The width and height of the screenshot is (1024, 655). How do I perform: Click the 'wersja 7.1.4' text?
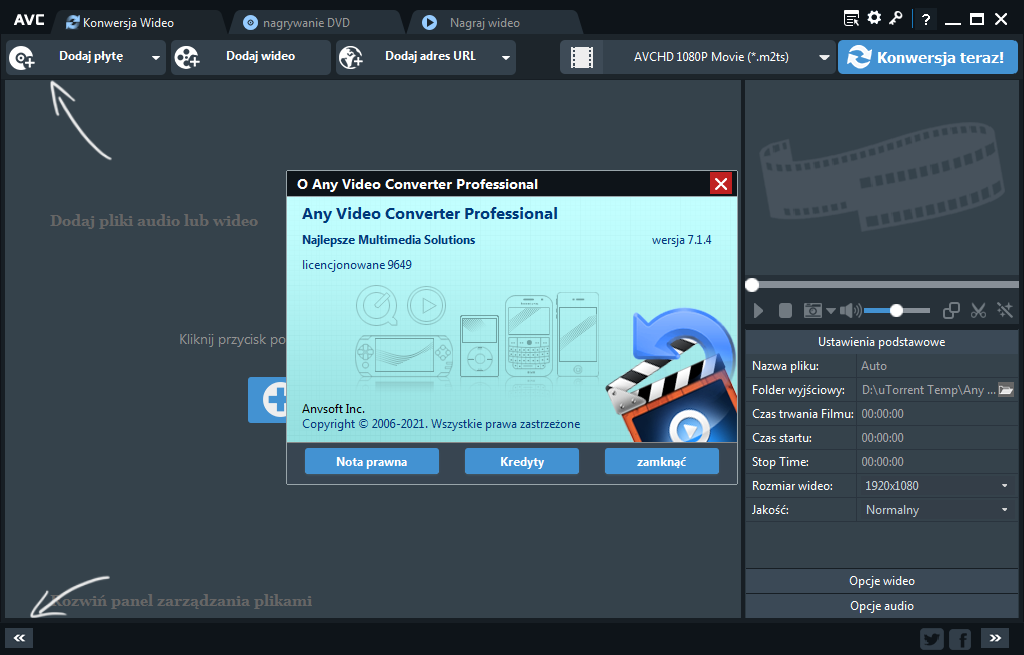tap(681, 240)
